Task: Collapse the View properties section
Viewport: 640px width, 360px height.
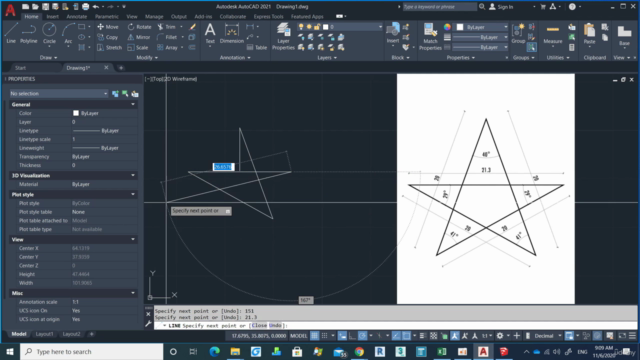Action: click(133, 240)
